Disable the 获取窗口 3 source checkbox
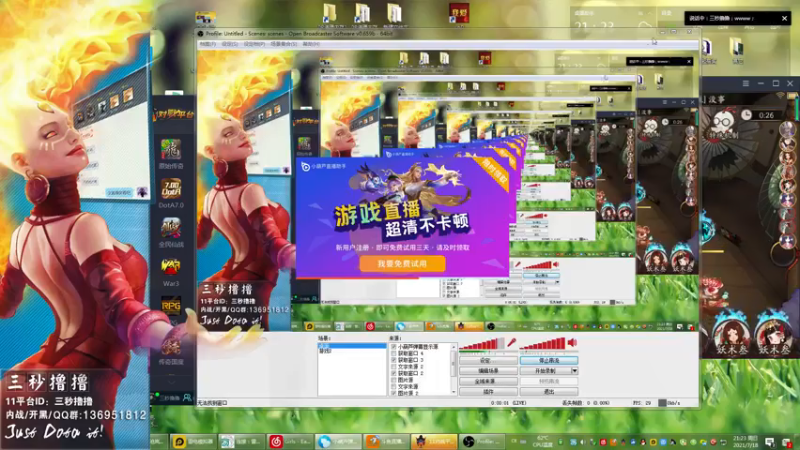Screen dimensions: 800x450 pos(394,360)
